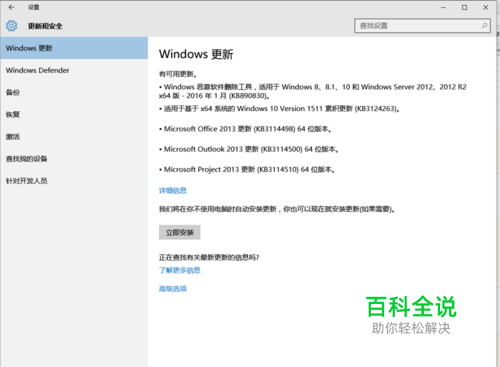The height and width of the screenshot is (367, 500).
Task: Click the 更新和安全 header title
Action: pyautogui.click(x=45, y=26)
